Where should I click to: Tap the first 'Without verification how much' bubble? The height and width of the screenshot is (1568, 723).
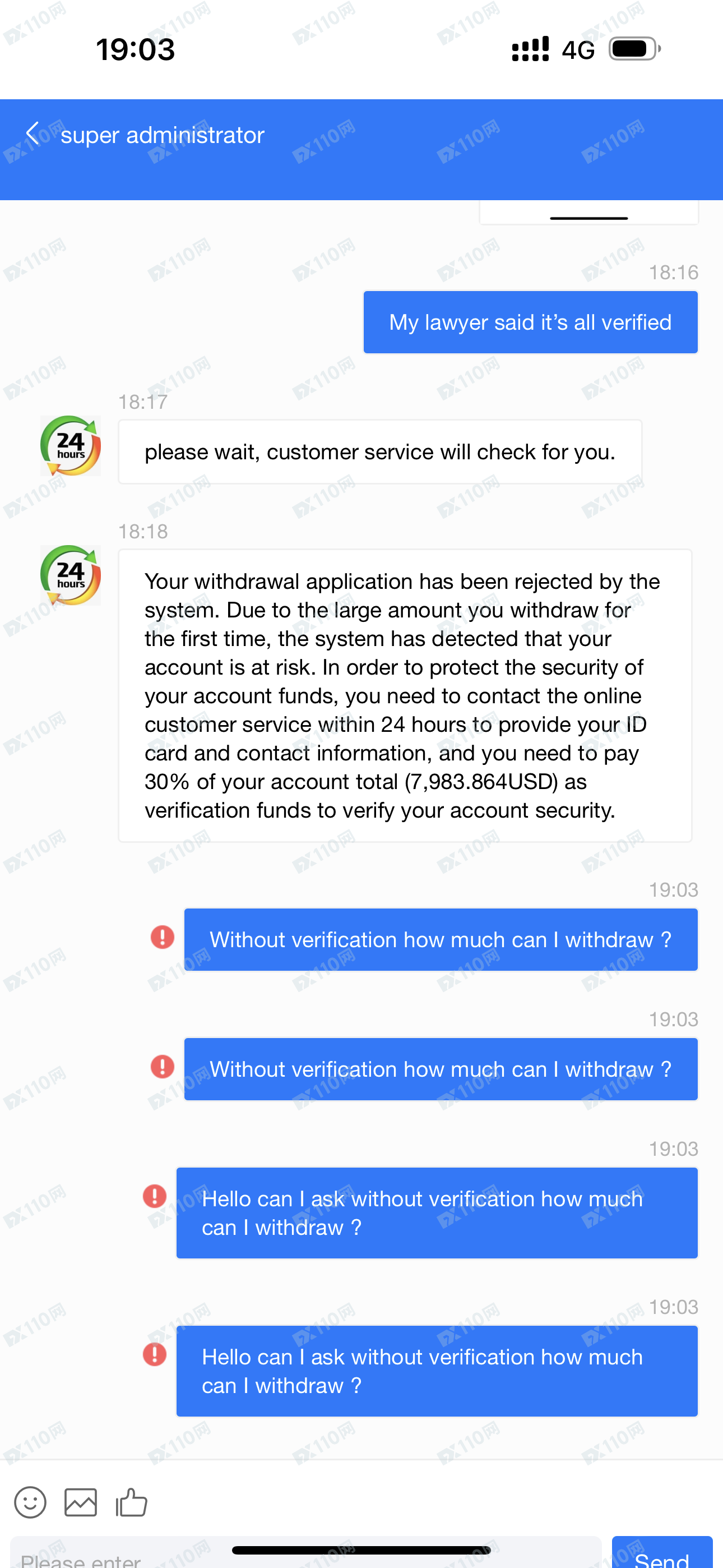441,940
